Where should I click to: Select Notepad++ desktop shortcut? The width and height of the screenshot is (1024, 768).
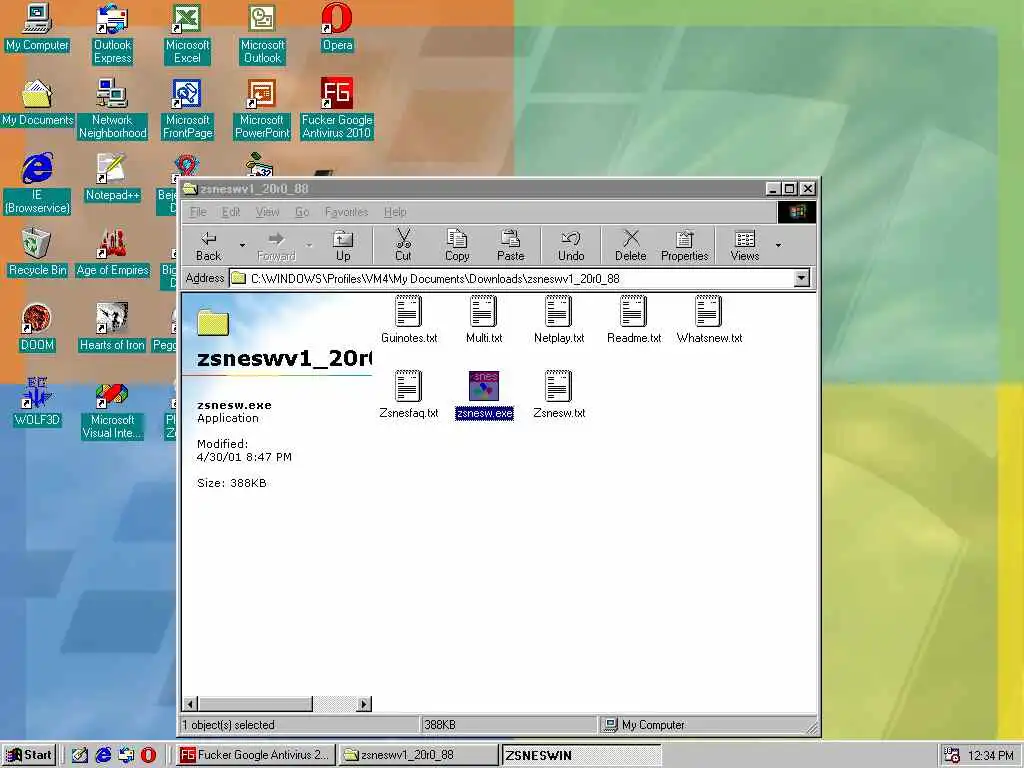click(112, 178)
